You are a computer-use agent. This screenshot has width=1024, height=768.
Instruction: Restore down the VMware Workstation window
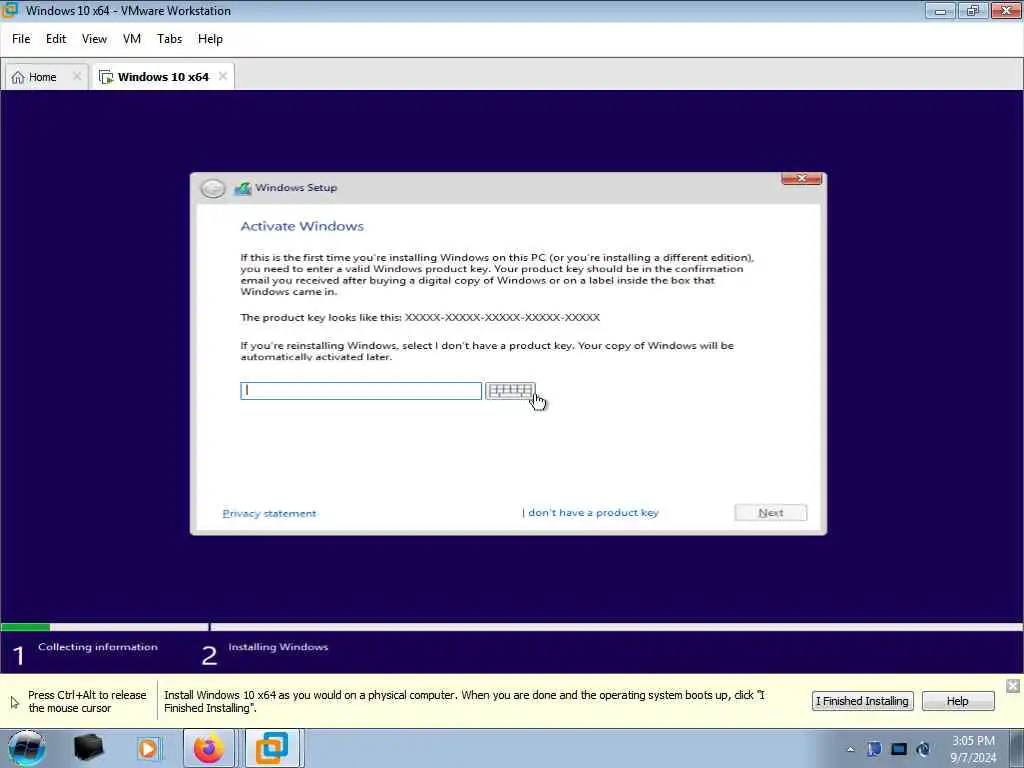pyautogui.click(x=972, y=10)
